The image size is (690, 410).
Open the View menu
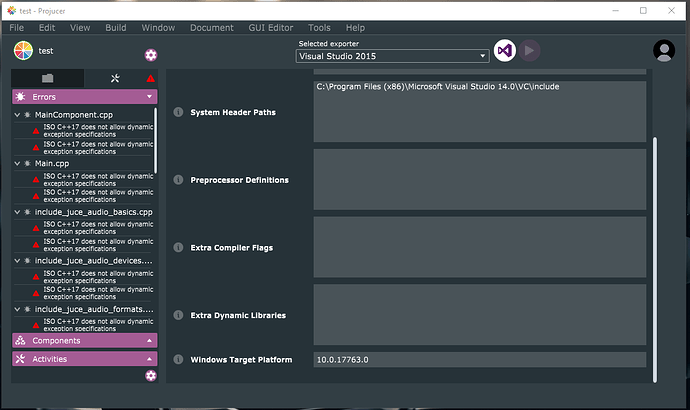(80, 28)
